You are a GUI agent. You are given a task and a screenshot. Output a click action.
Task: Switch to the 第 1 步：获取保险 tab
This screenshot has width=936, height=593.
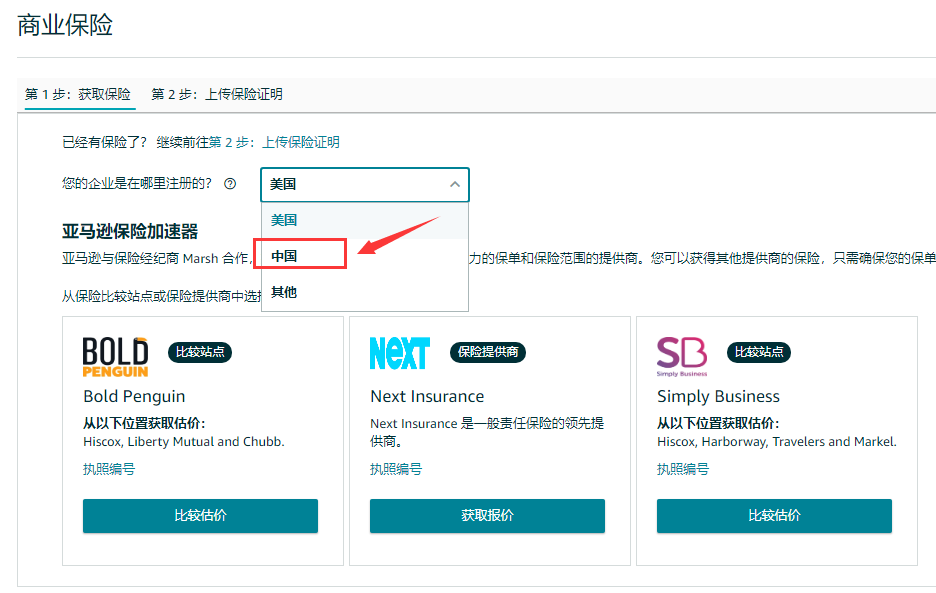click(x=78, y=94)
